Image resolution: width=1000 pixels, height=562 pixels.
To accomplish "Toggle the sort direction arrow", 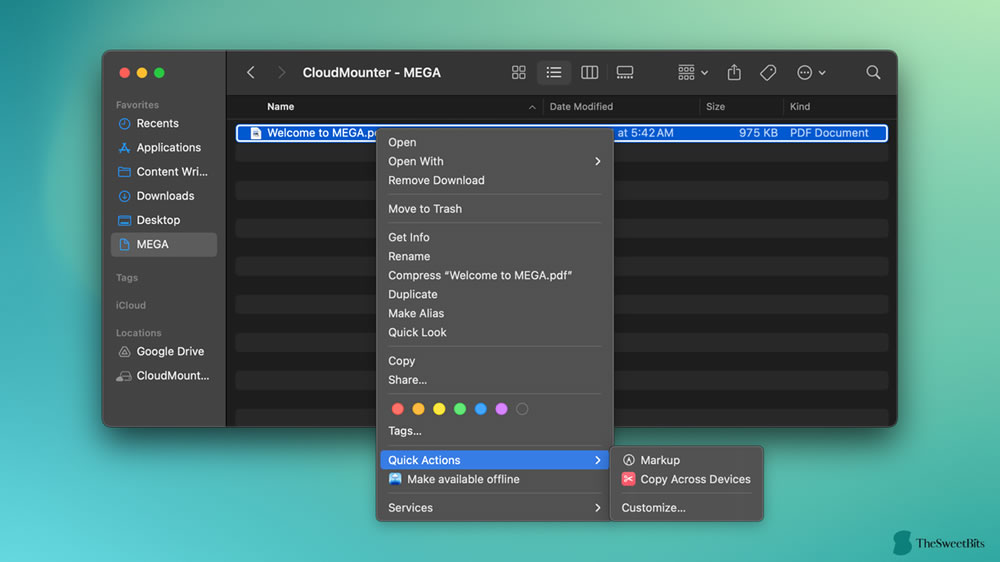I will pyautogui.click(x=532, y=107).
